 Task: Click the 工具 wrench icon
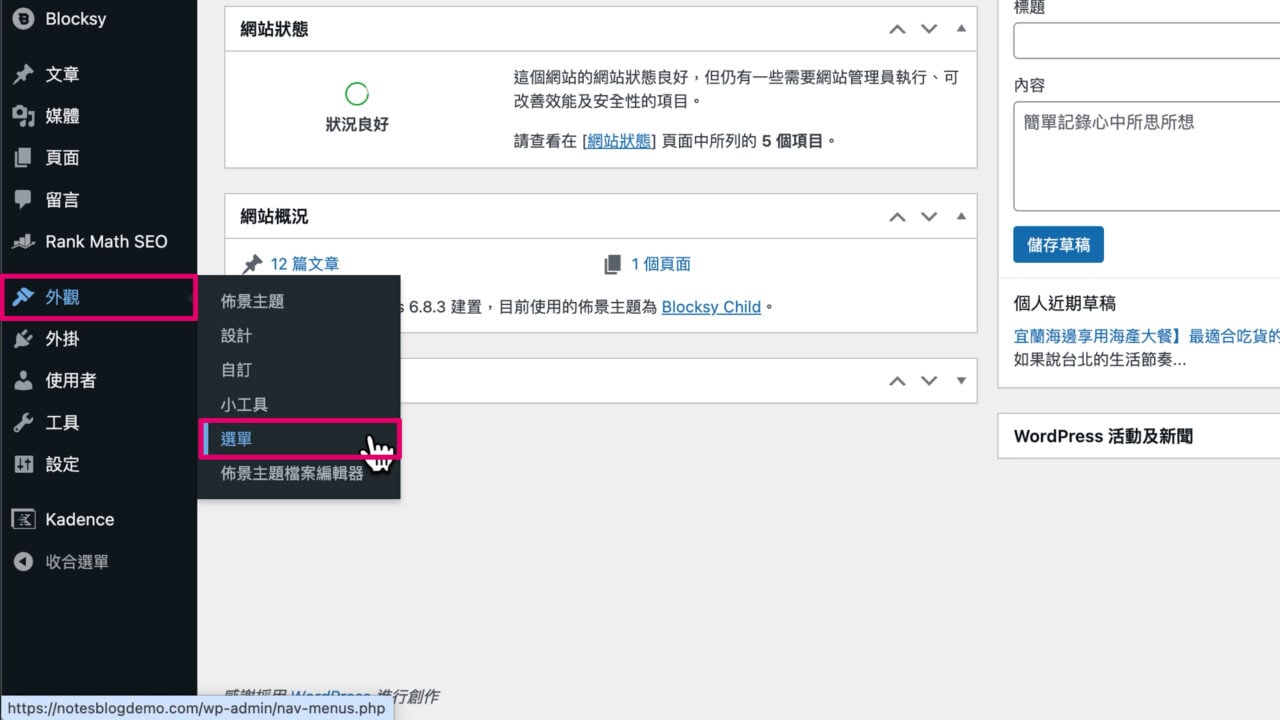(23, 423)
